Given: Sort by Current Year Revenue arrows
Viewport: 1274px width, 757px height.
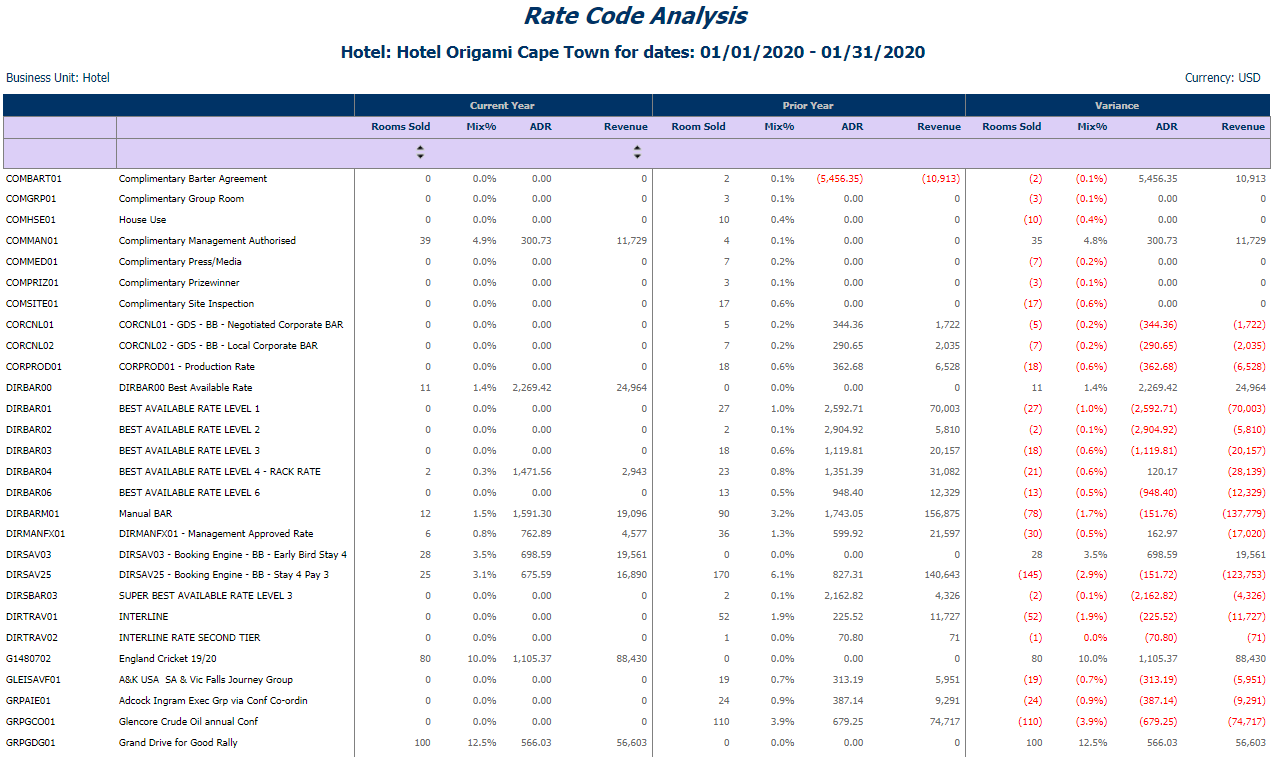Looking at the screenshot, I should tap(637, 153).
